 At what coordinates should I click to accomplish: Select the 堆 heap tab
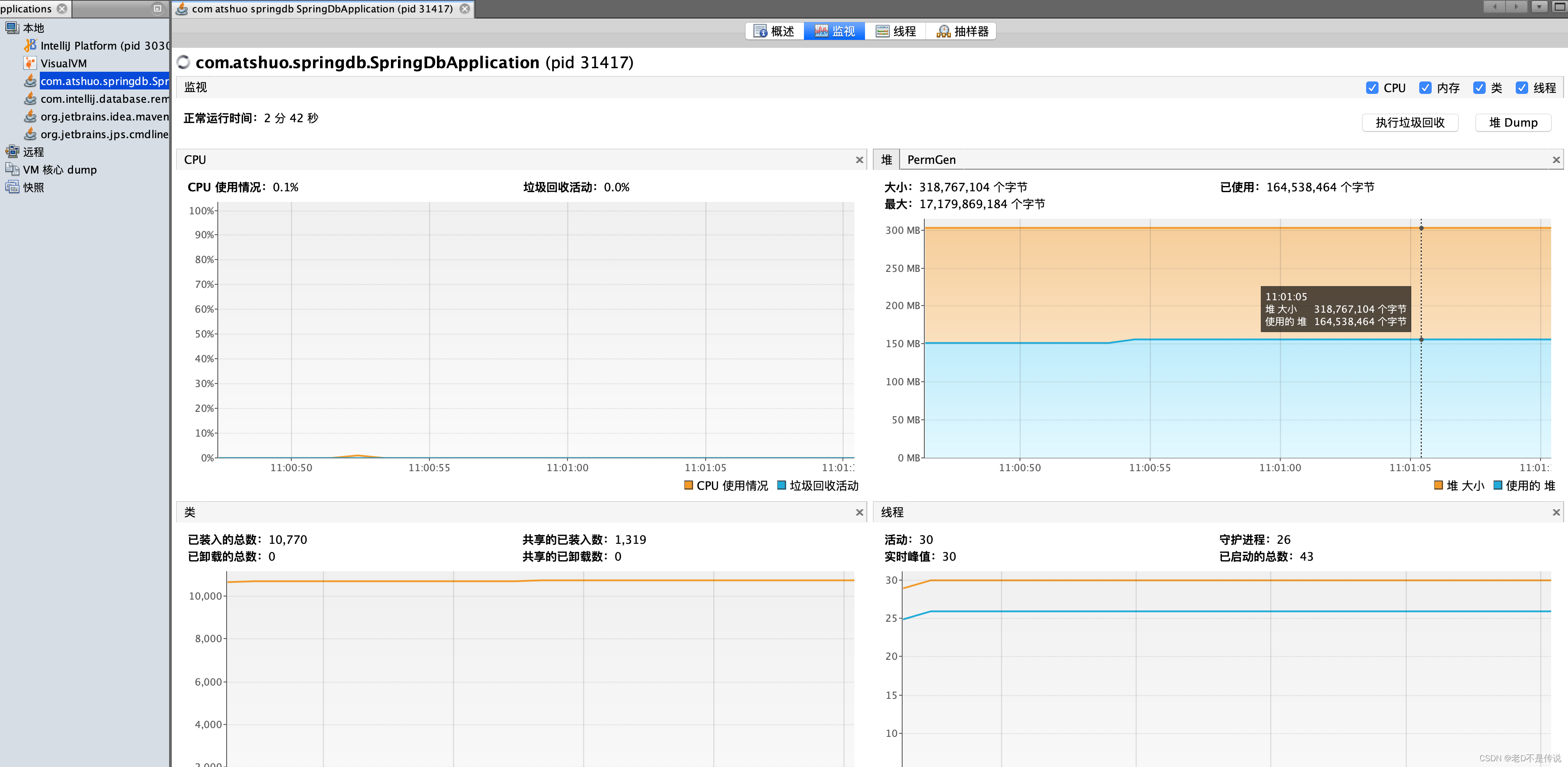click(x=886, y=159)
